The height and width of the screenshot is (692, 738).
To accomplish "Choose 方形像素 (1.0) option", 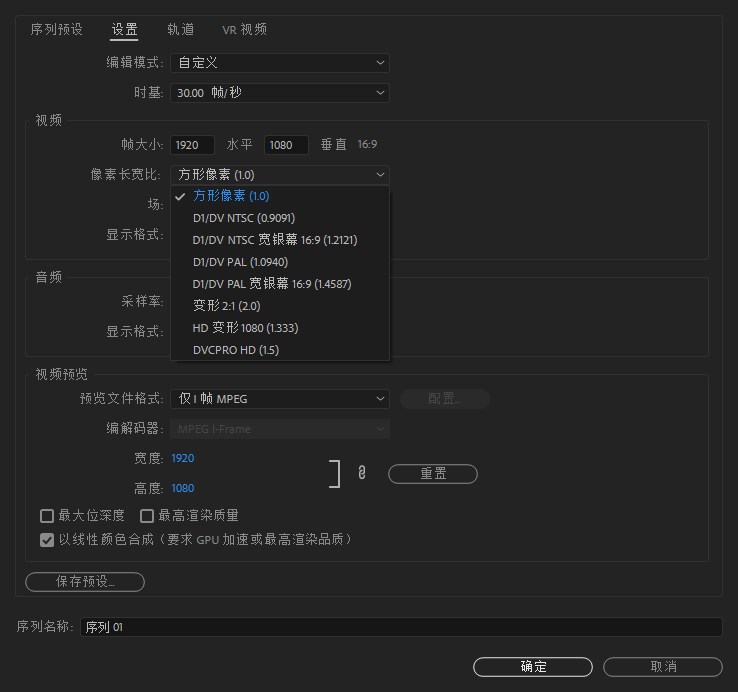I will pyautogui.click(x=280, y=196).
